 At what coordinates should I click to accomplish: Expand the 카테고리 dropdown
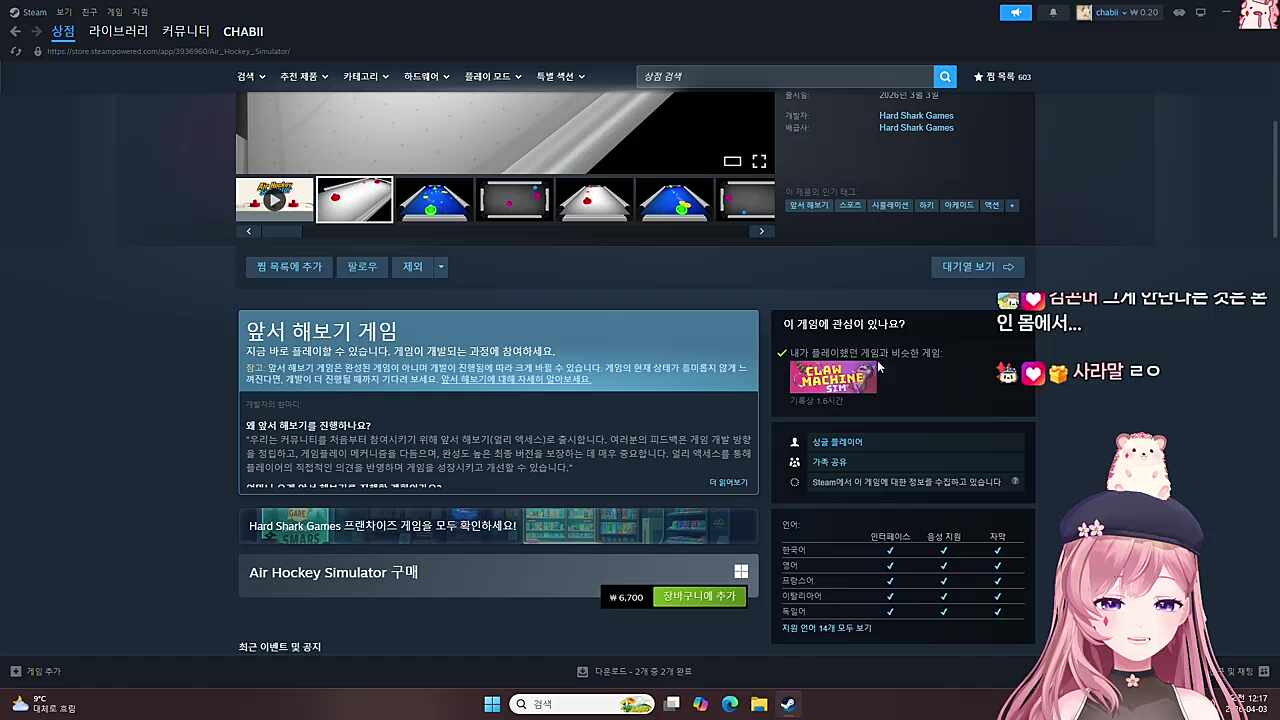(366, 76)
